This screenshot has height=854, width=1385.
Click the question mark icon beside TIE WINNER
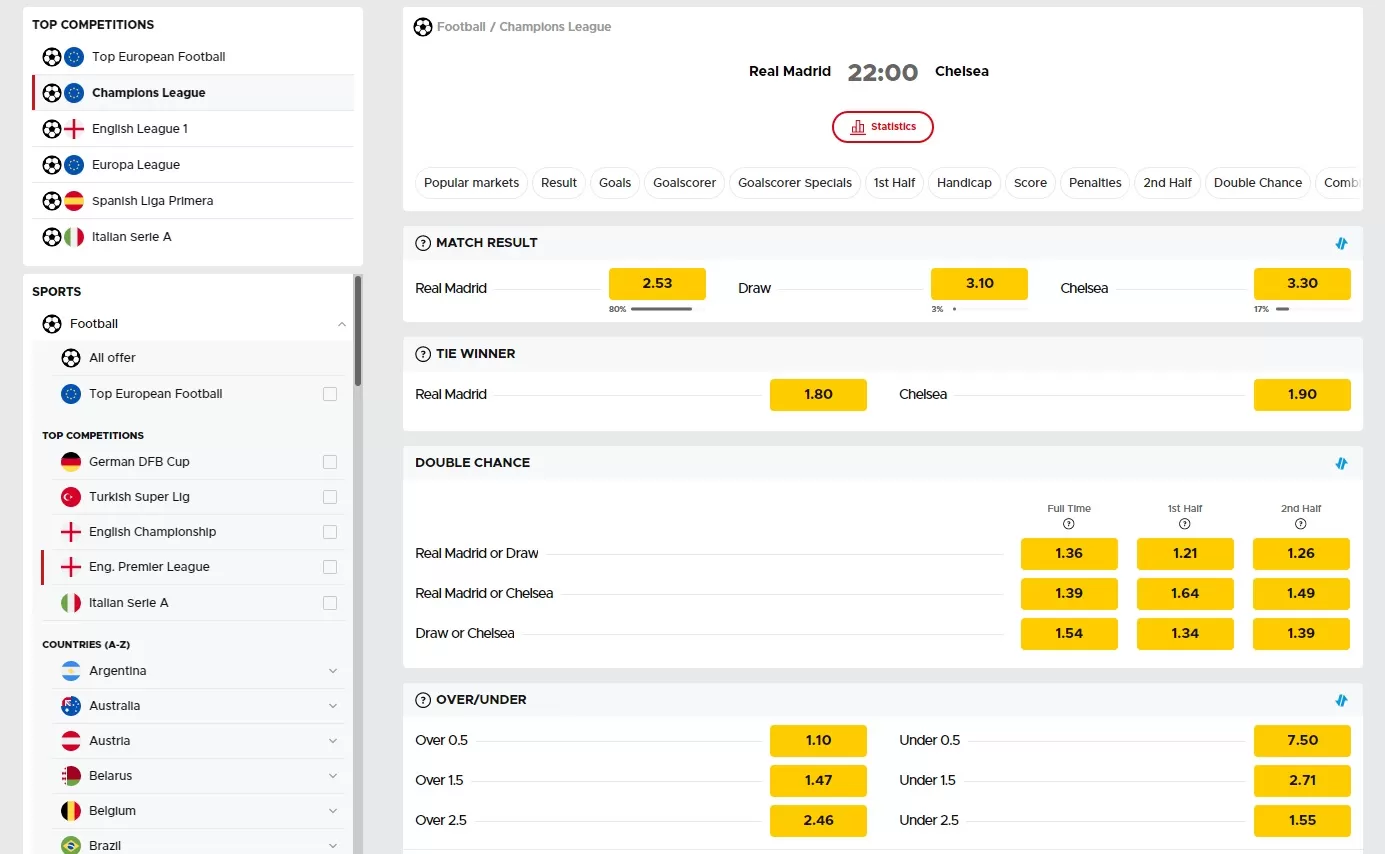click(x=423, y=354)
